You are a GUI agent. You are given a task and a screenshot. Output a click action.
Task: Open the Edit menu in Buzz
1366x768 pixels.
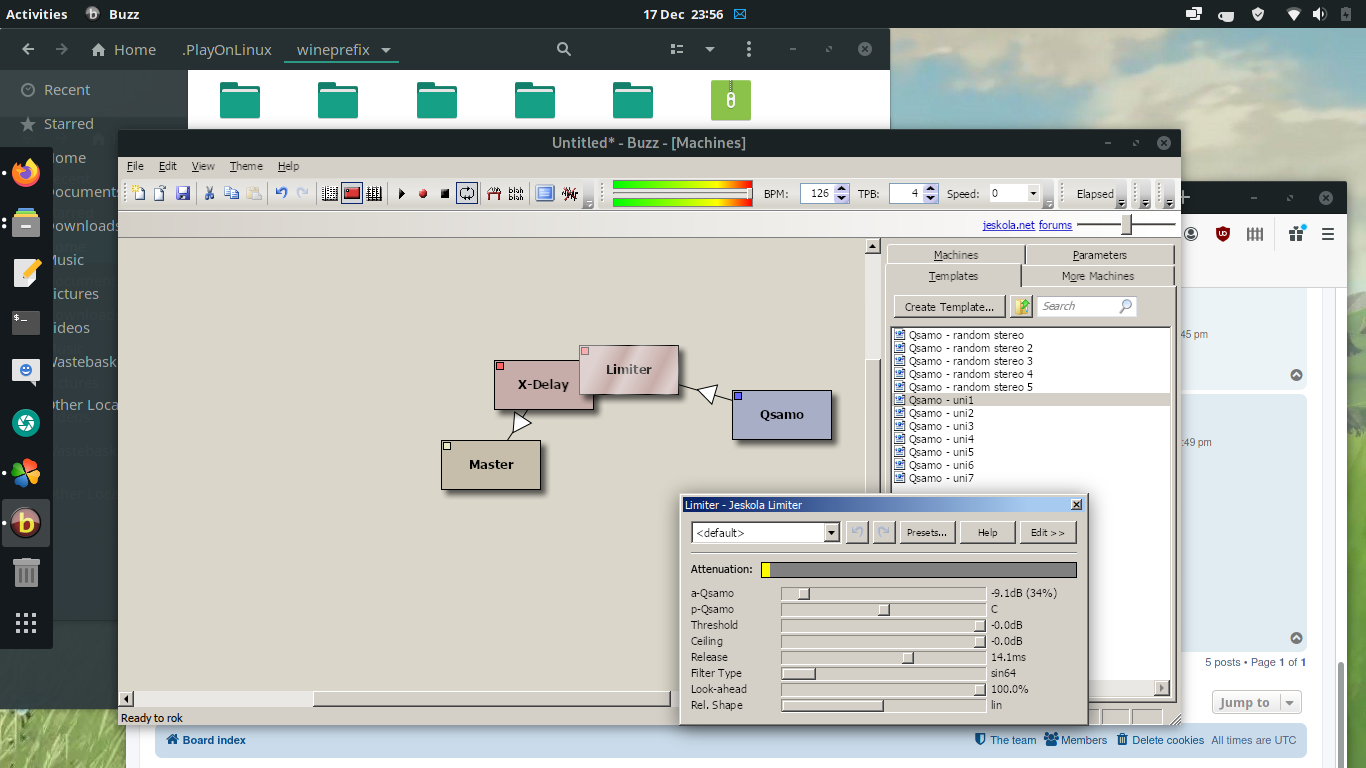[168, 166]
